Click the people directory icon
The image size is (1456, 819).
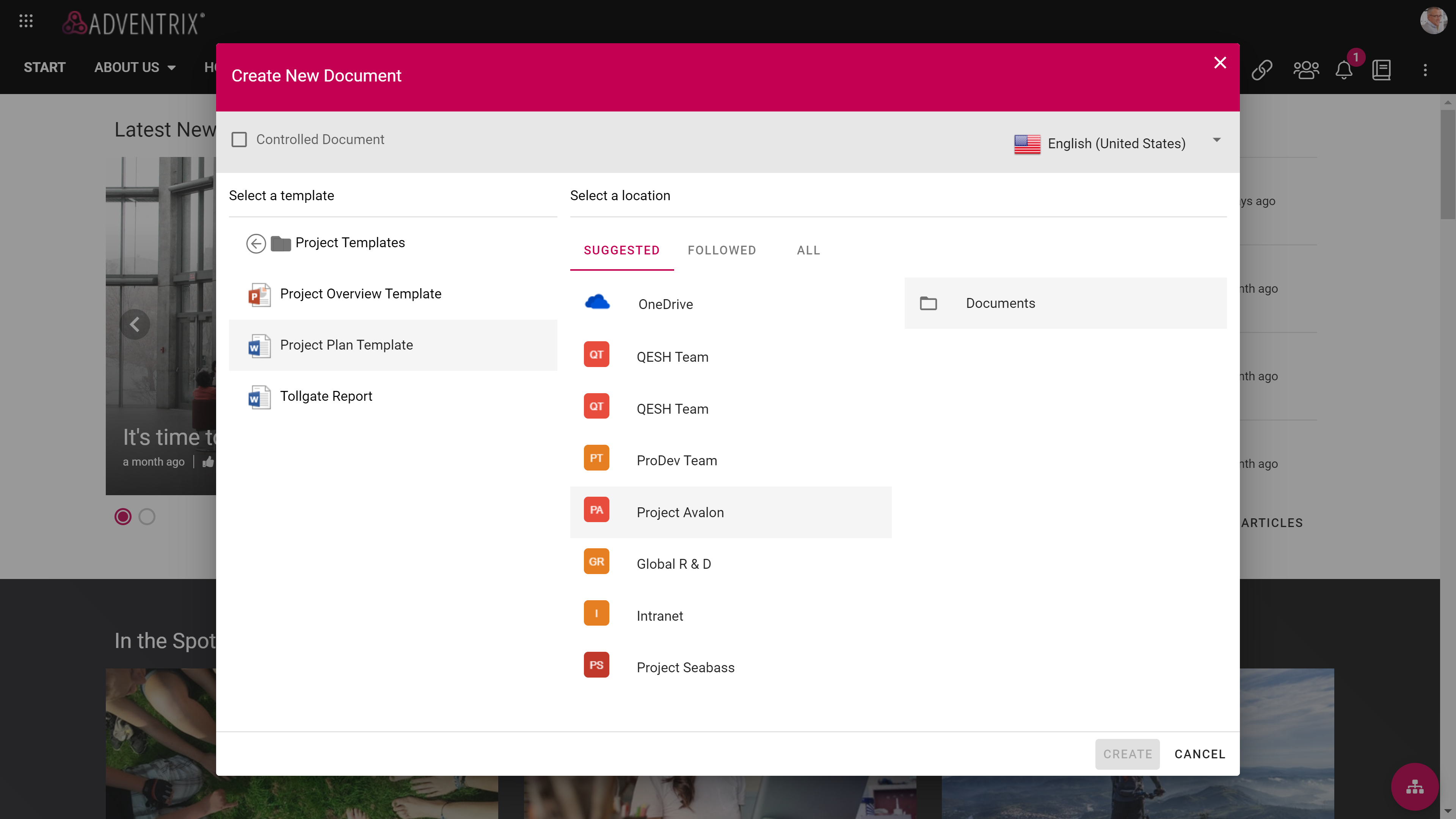(x=1305, y=70)
